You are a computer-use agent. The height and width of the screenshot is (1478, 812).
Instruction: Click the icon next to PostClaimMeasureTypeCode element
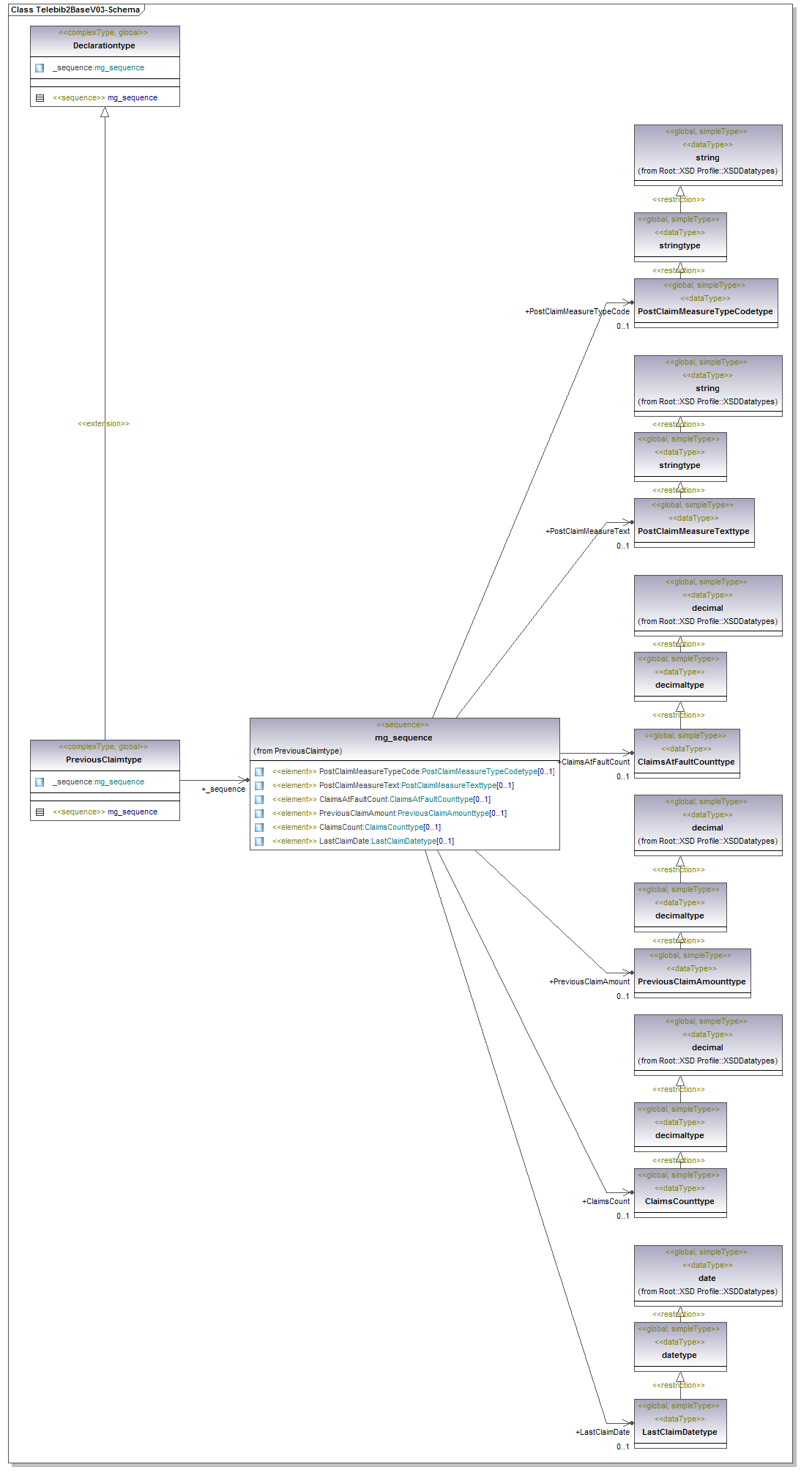(x=259, y=772)
